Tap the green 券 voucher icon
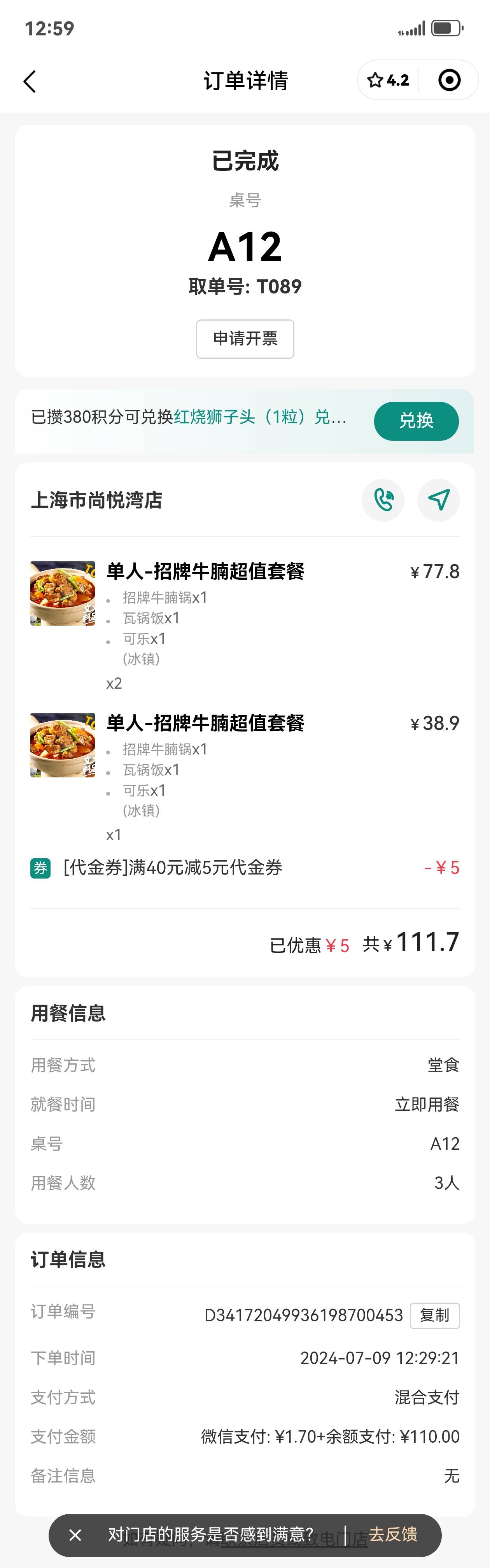Viewport: 490px width, 1568px height. click(x=40, y=868)
